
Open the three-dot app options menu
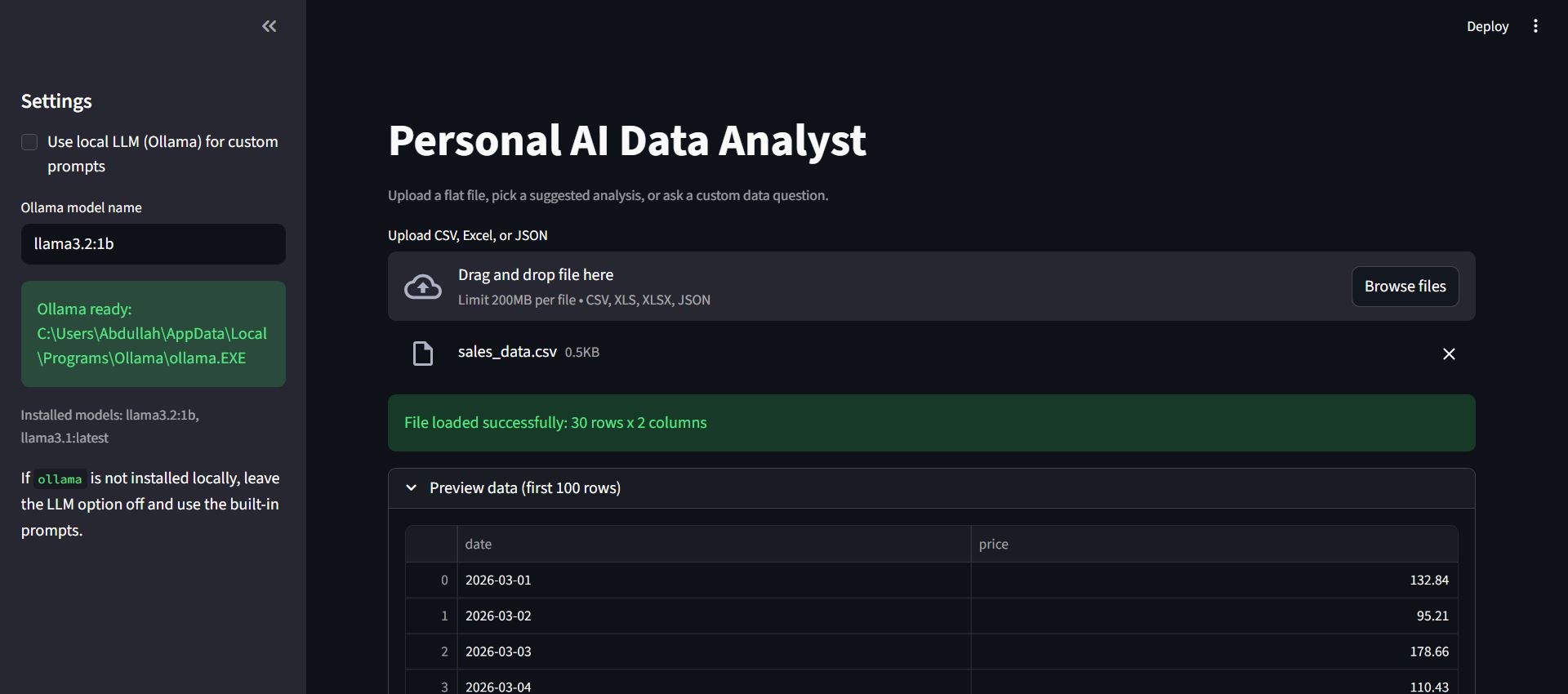[x=1535, y=25]
